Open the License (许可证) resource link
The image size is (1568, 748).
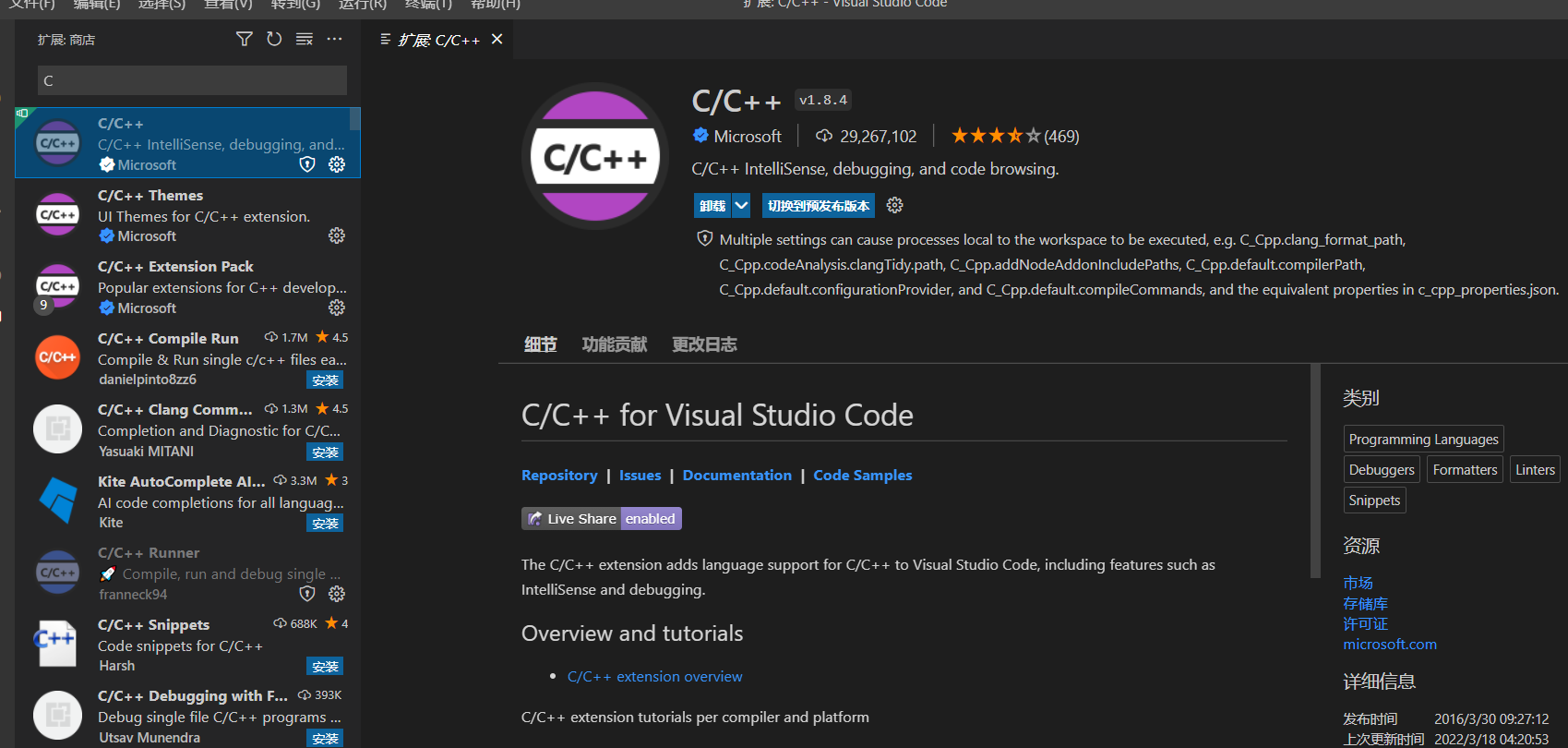pos(1365,623)
